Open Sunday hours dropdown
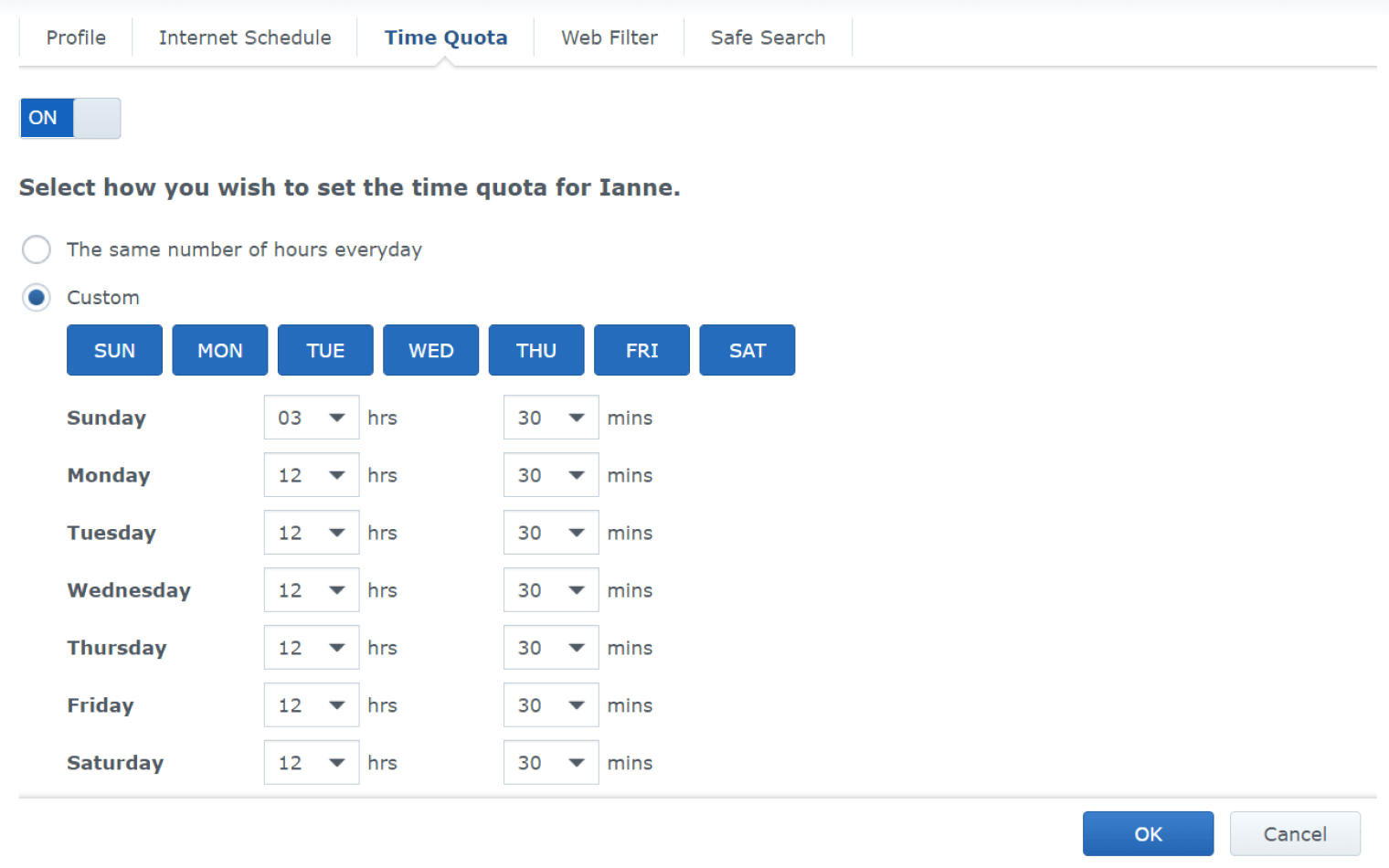 (x=312, y=418)
